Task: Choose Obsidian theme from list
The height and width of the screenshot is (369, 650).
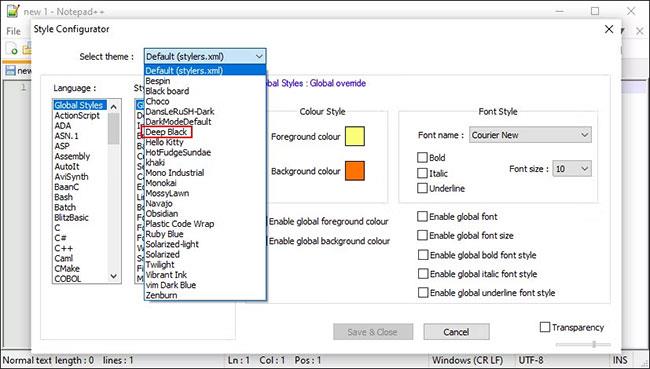Action: [162, 214]
